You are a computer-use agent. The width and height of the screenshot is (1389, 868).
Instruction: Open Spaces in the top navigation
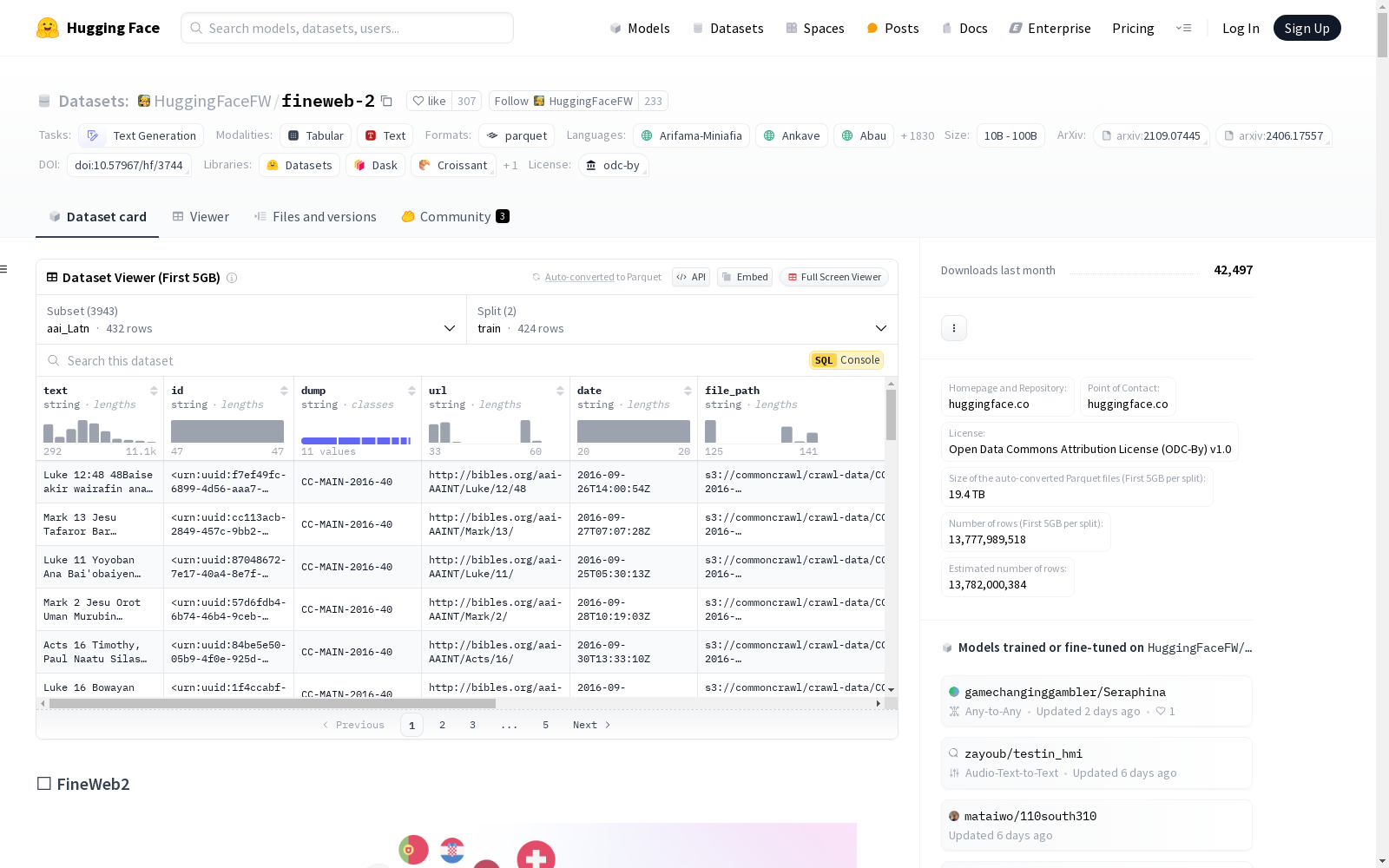pos(815,28)
